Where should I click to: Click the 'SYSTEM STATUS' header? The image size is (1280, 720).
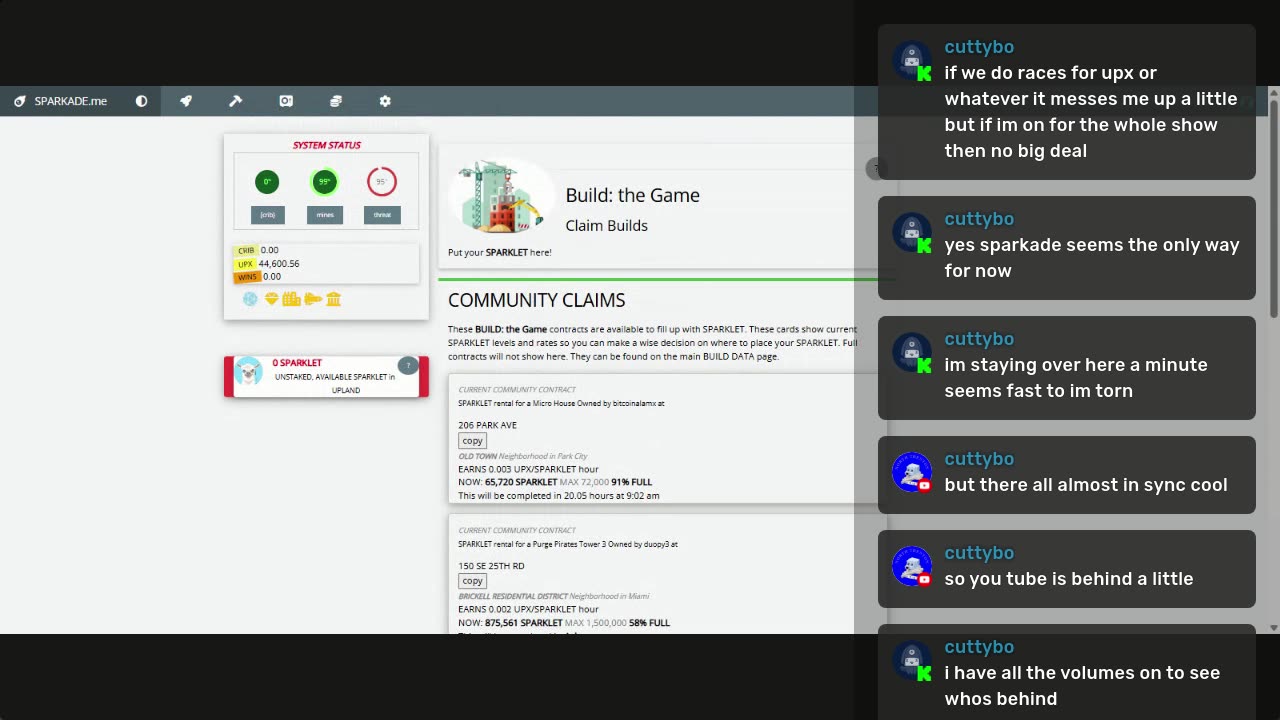[x=327, y=145]
